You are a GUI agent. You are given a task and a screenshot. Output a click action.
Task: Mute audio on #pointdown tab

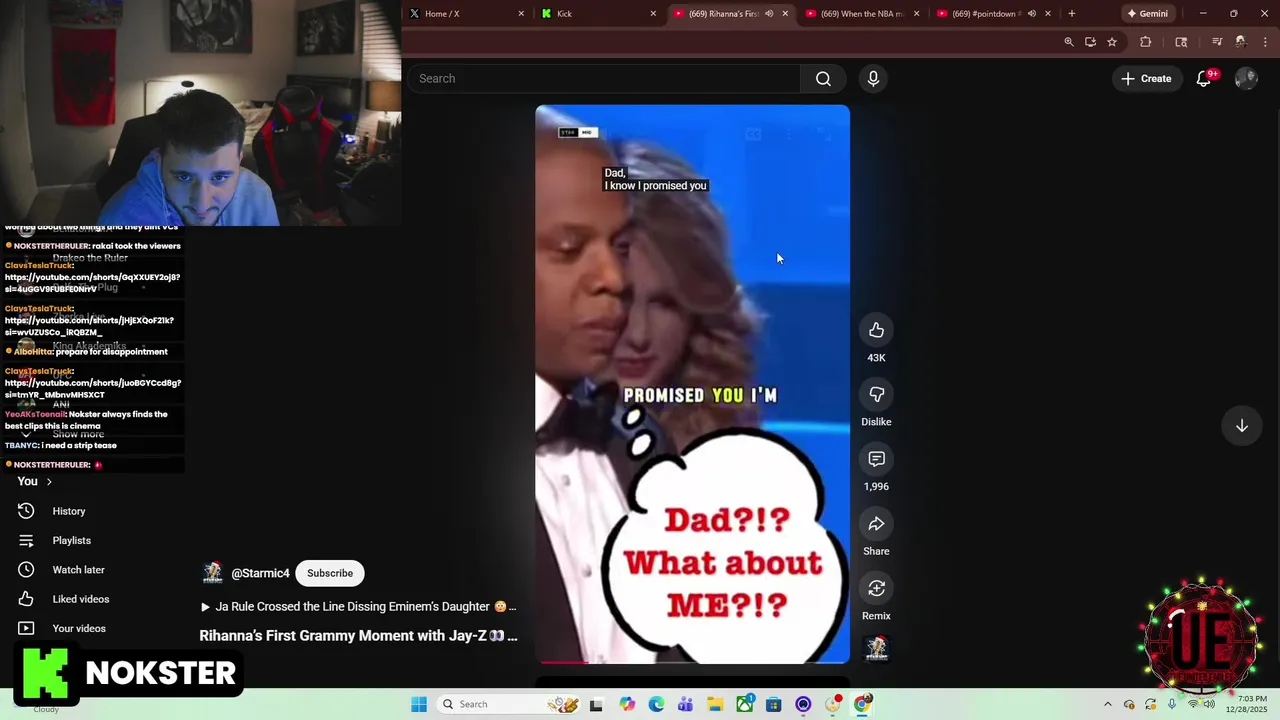(x=1031, y=14)
